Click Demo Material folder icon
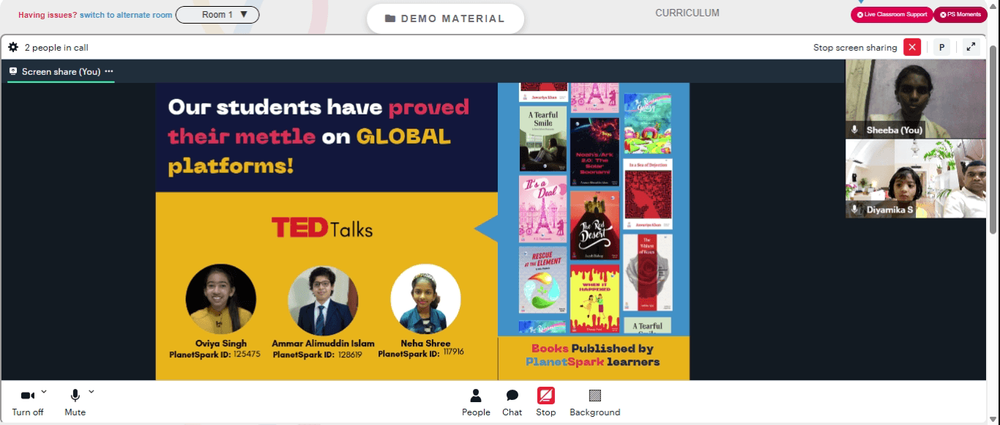 coord(390,19)
